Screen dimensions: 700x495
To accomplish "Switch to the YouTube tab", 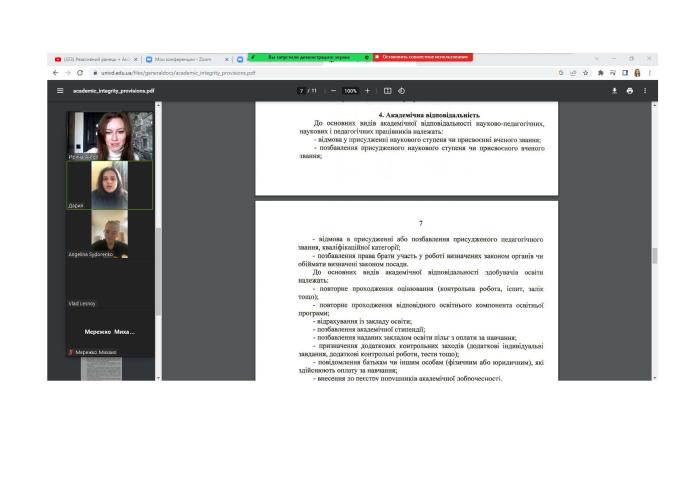I will pos(95,59).
